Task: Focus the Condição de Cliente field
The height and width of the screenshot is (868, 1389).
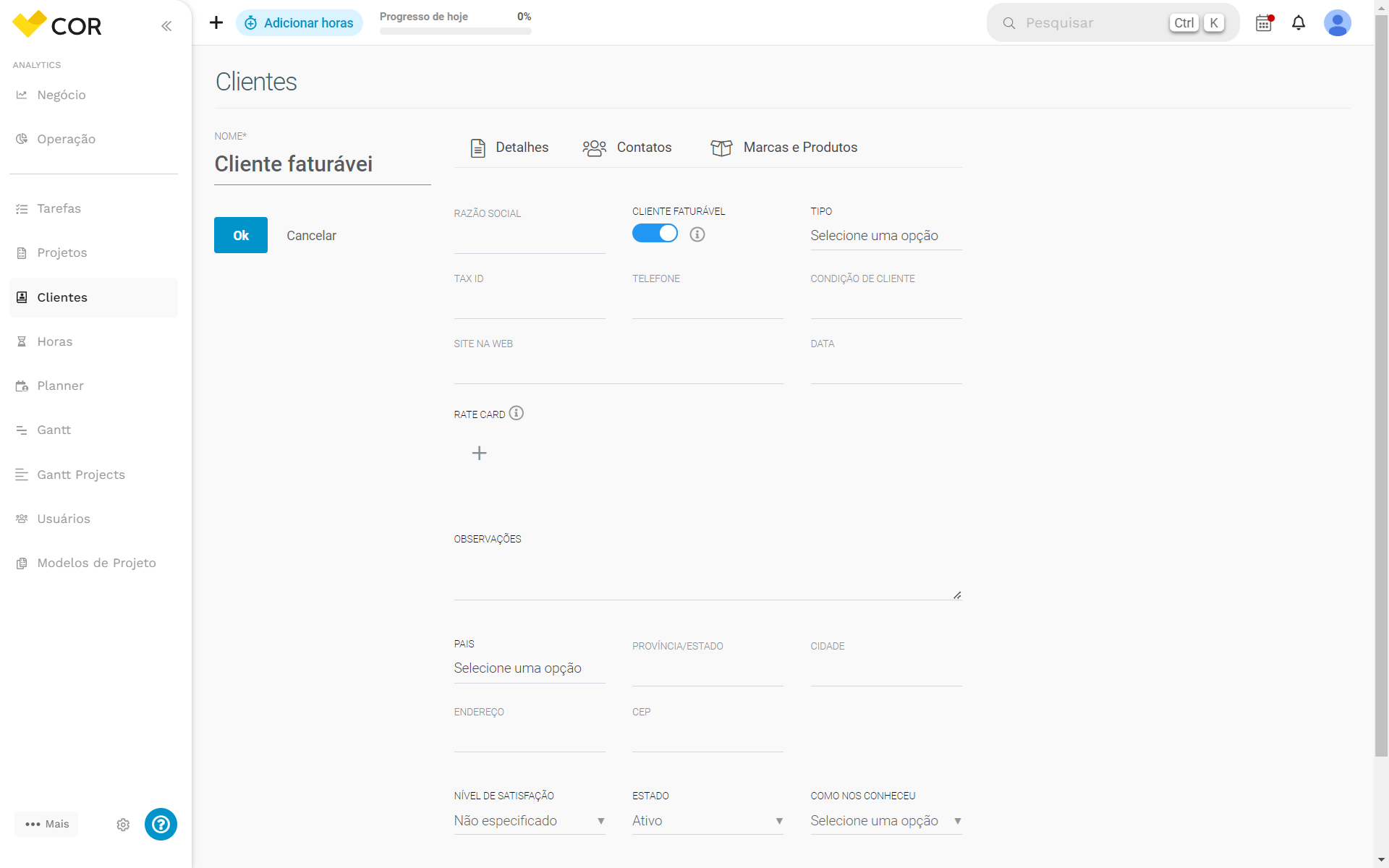Action: click(x=886, y=304)
